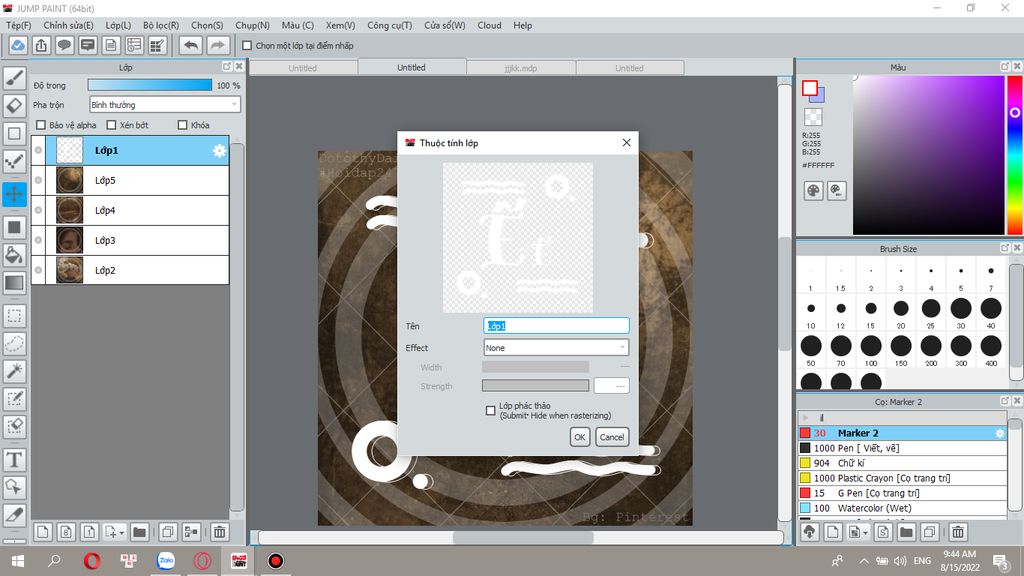Toggle 'Bảo vệ alpha' checkbox
1024x576 pixels.
click(x=41, y=125)
